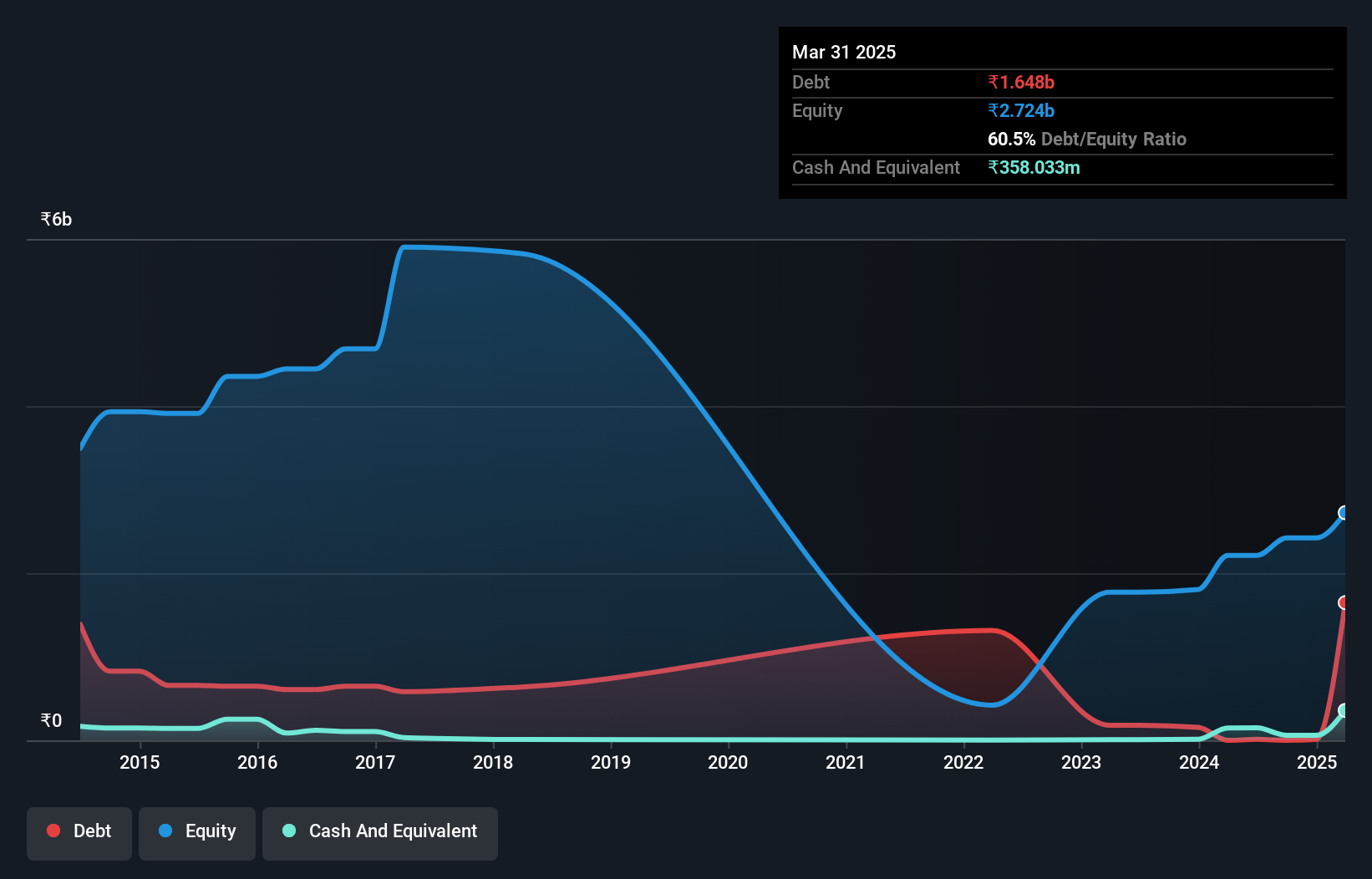1372x879 pixels.
Task: Click the 2023 x-axis label
Action: tap(1081, 762)
